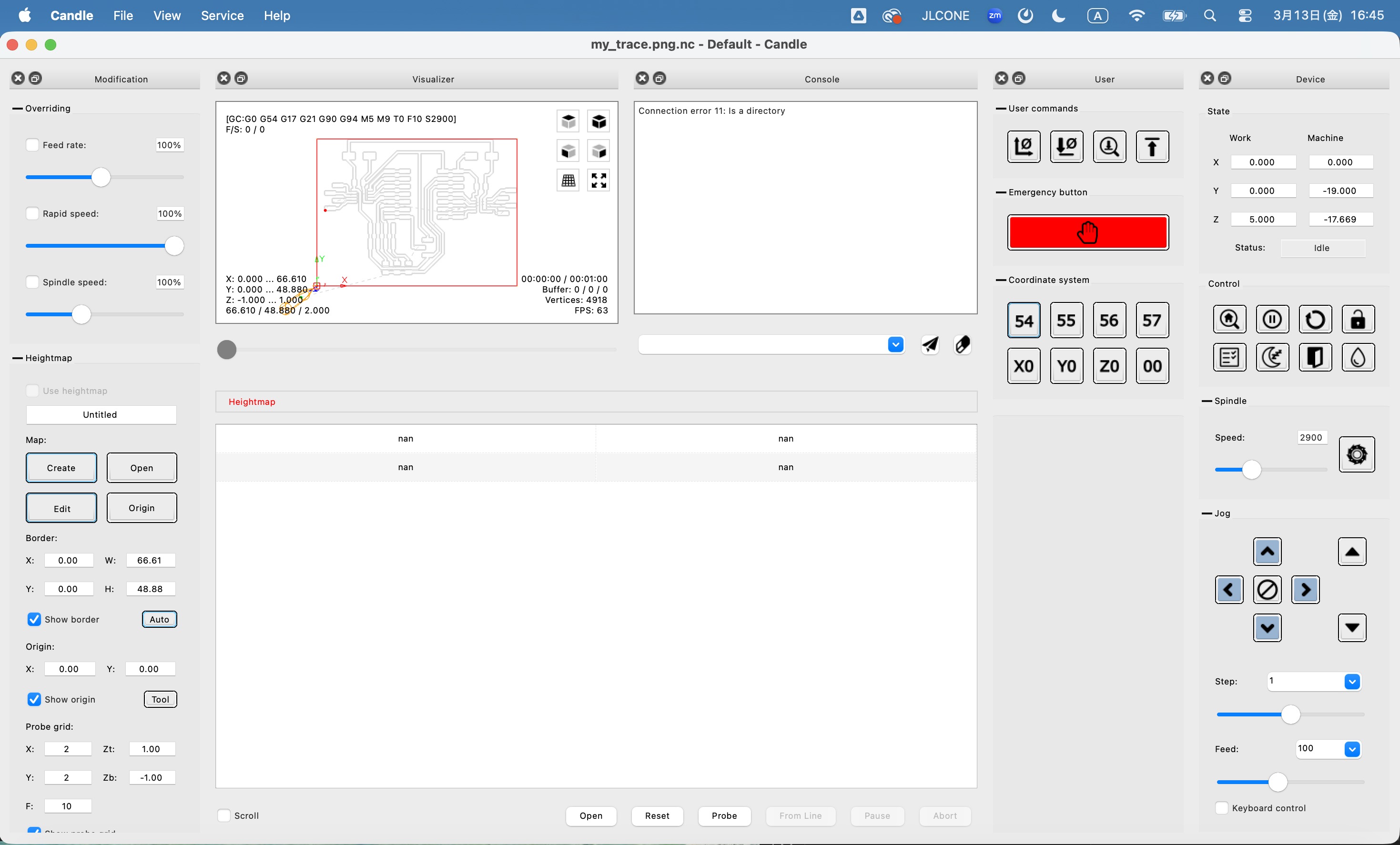The image size is (1400, 845).
Task: Zero the X axis with X0
Action: [1023, 366]
